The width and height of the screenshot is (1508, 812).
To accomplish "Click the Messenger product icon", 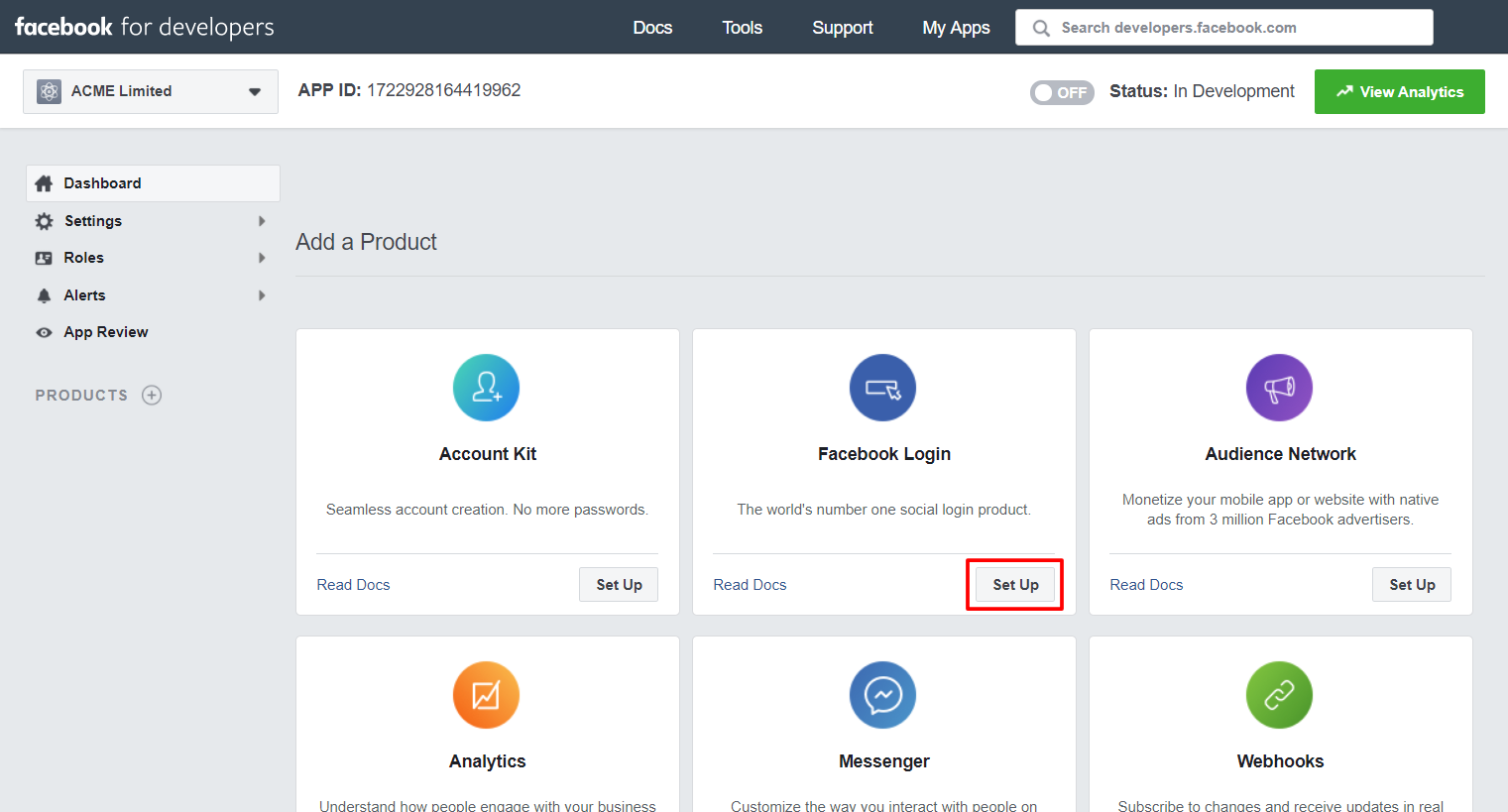I will click(882, 695).
